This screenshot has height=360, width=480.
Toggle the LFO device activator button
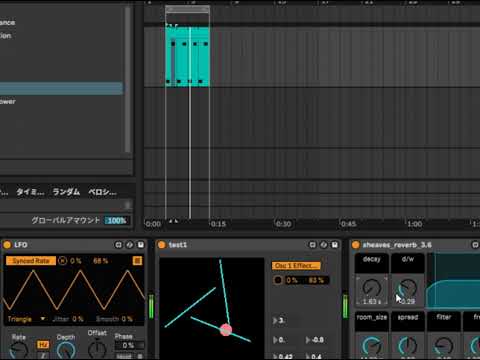click(7, 245)
